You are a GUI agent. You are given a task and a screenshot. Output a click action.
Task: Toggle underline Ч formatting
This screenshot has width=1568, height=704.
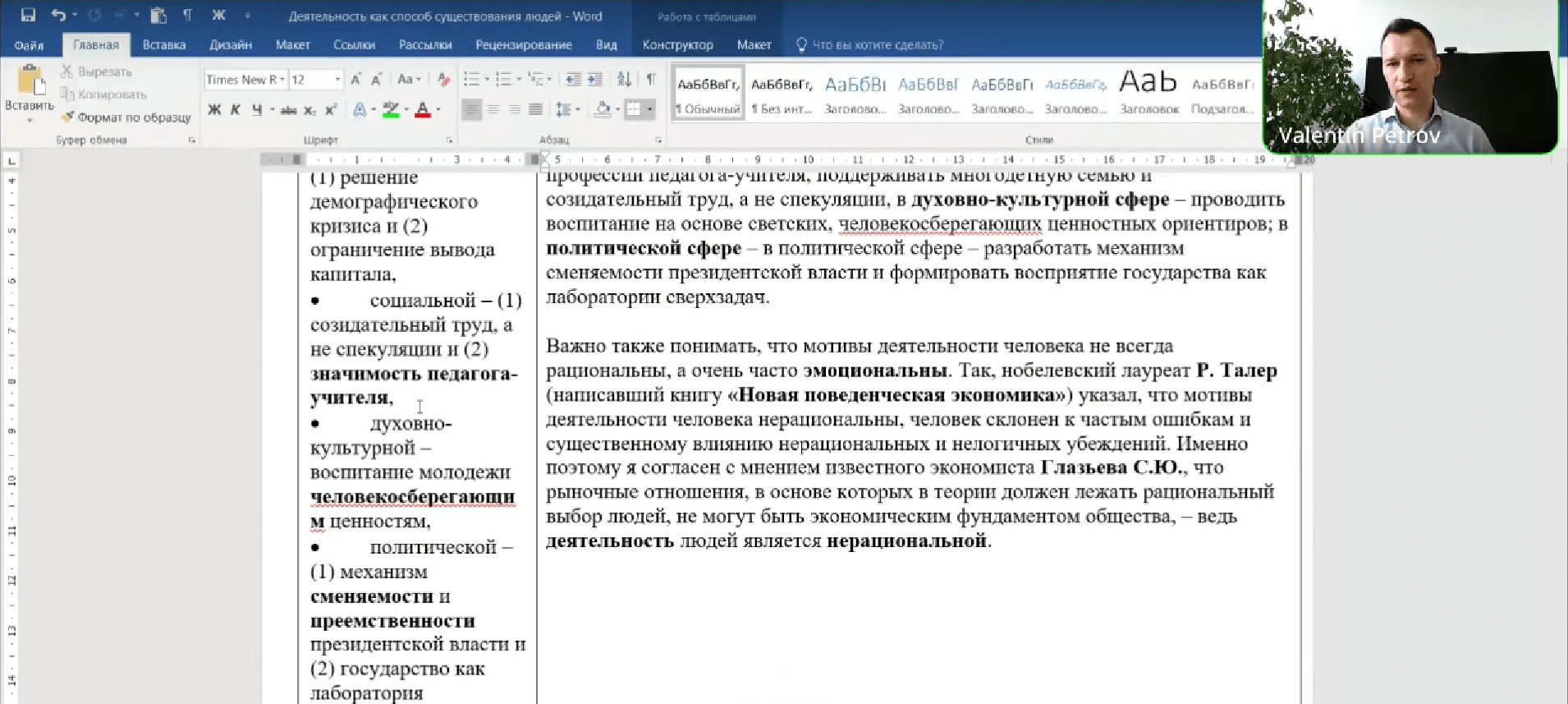click(x=257, y=109)
